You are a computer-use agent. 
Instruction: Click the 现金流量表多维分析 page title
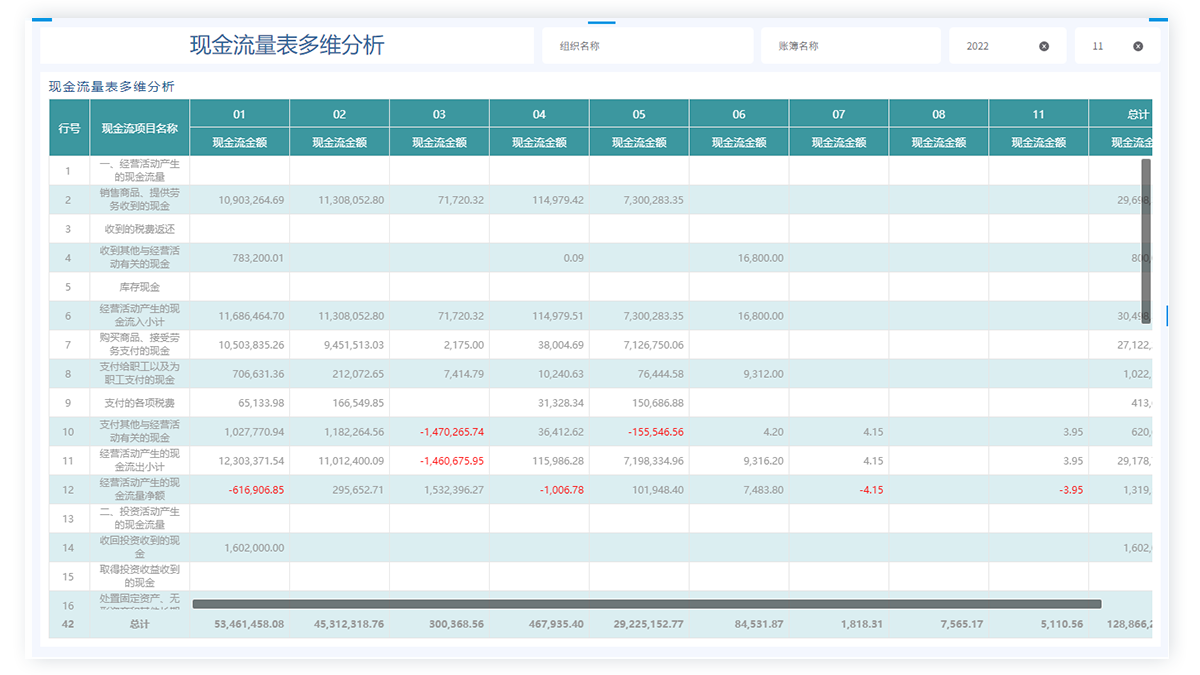point(287,45)
